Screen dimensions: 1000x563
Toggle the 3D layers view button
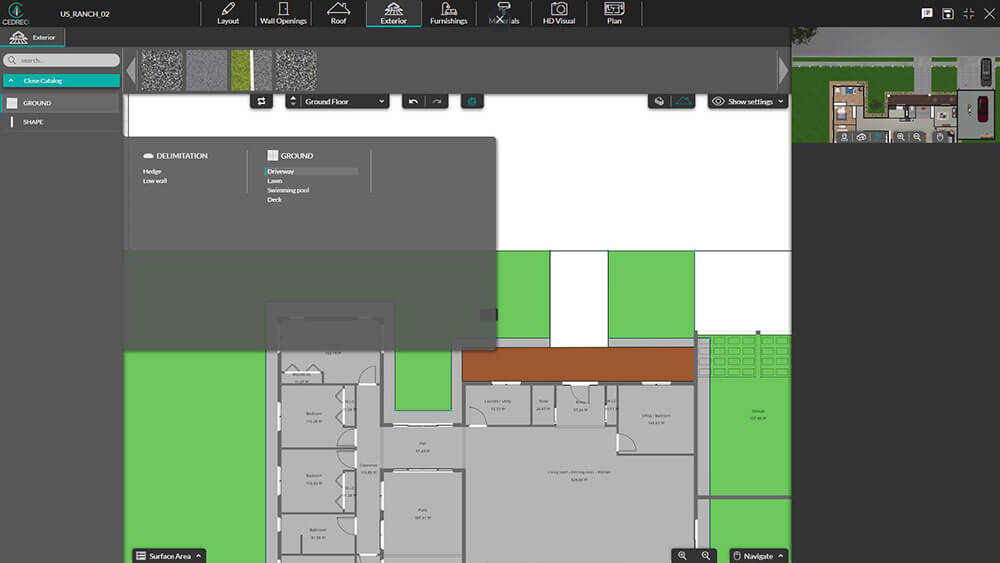point(659,101)
